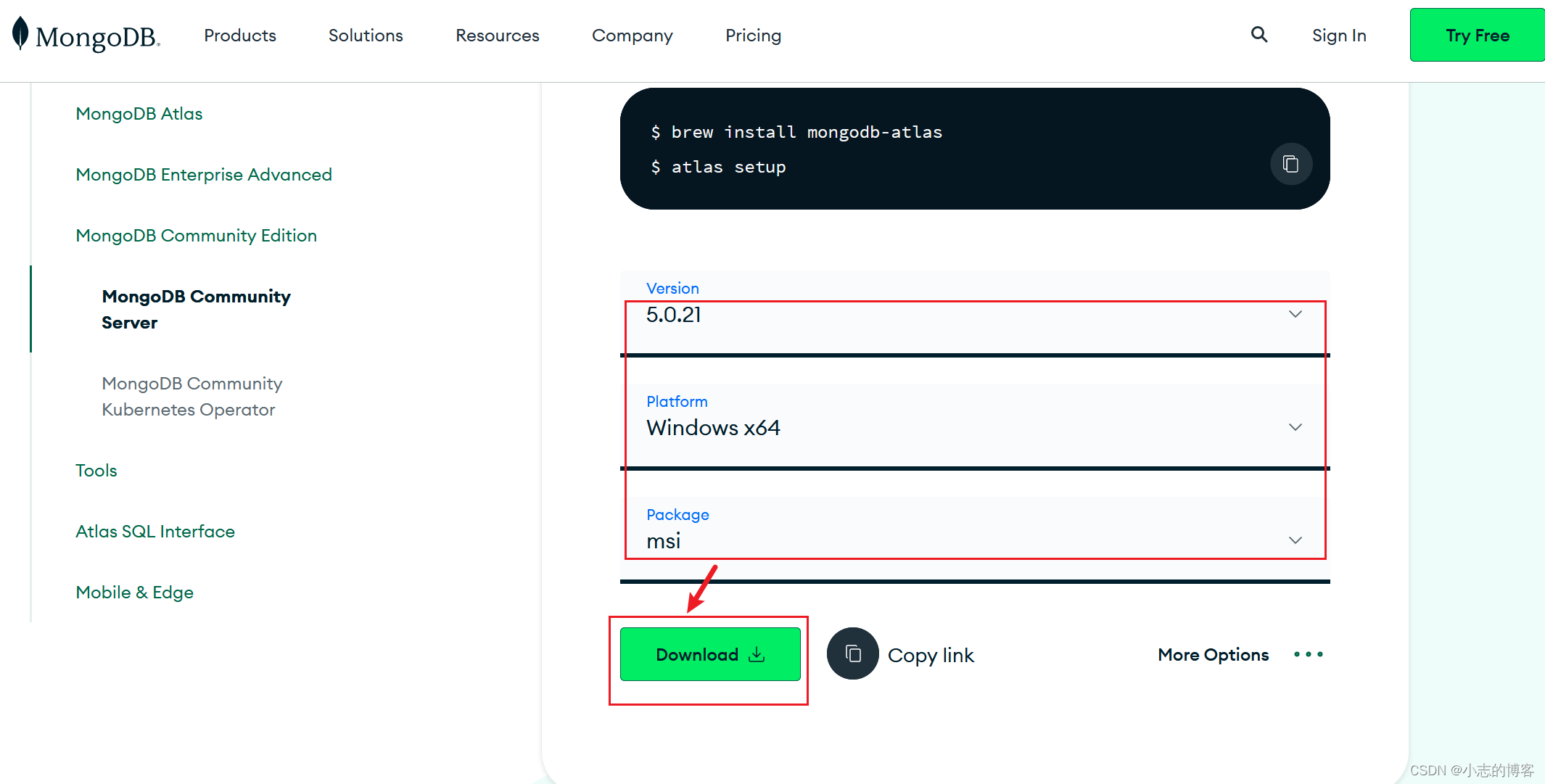1545x784 pixels.
Task: Click the Sign In link
Action: (1339, 36)
